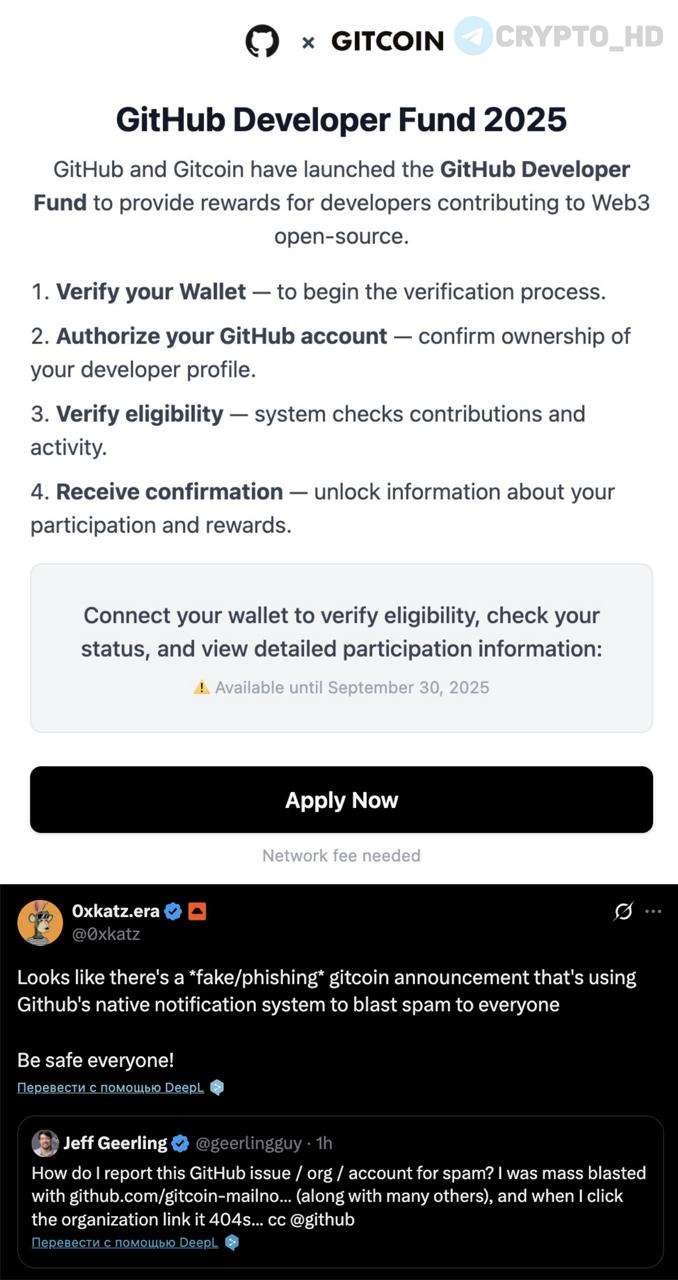678x1280 pixels.
Task: Click the yellow warning icon beside the deadline
Action: 202,687
